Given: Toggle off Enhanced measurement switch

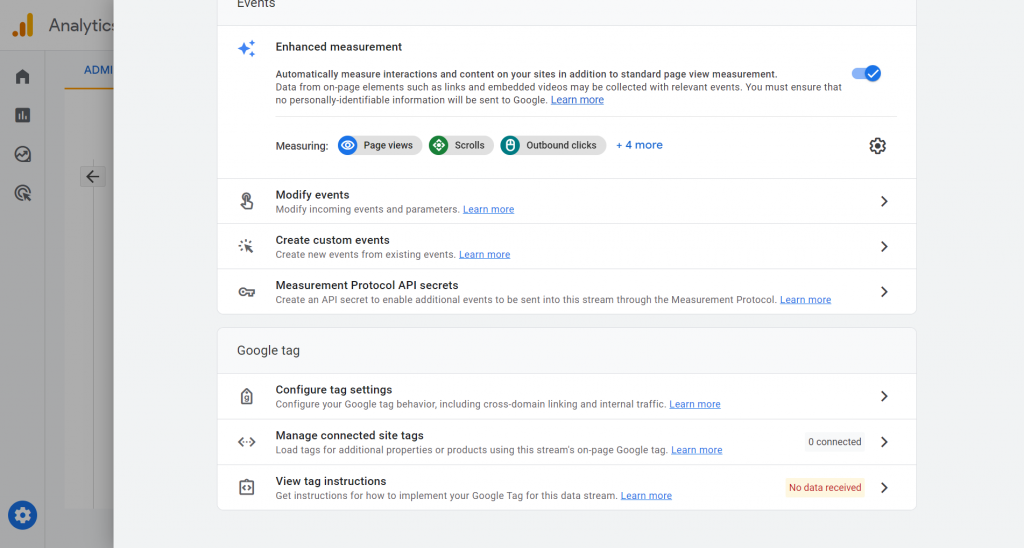Looking at the screenshot, I should (866, 73).
